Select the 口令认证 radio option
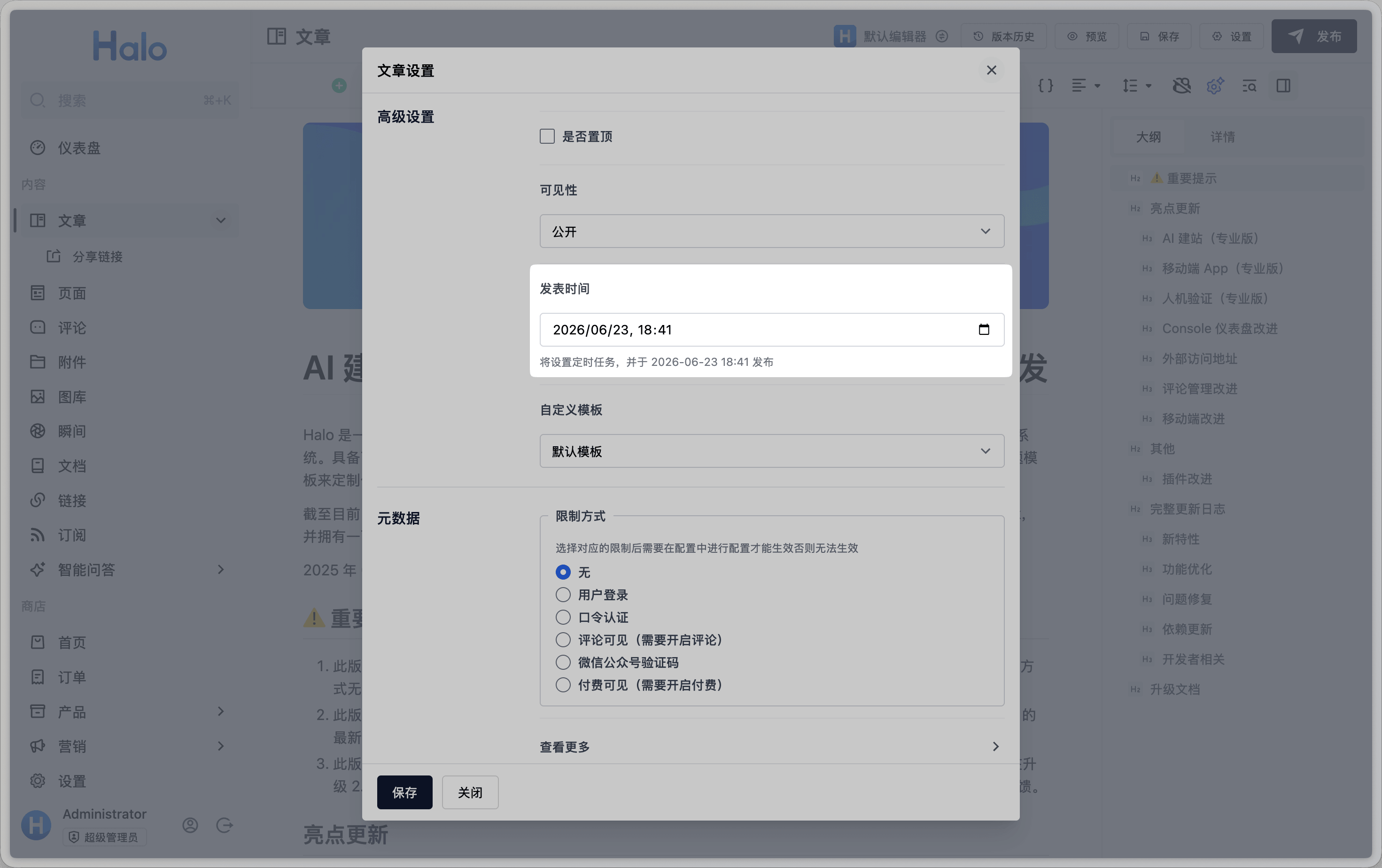This screenshot has height=868, width=1382. click(x=563, y=617)
